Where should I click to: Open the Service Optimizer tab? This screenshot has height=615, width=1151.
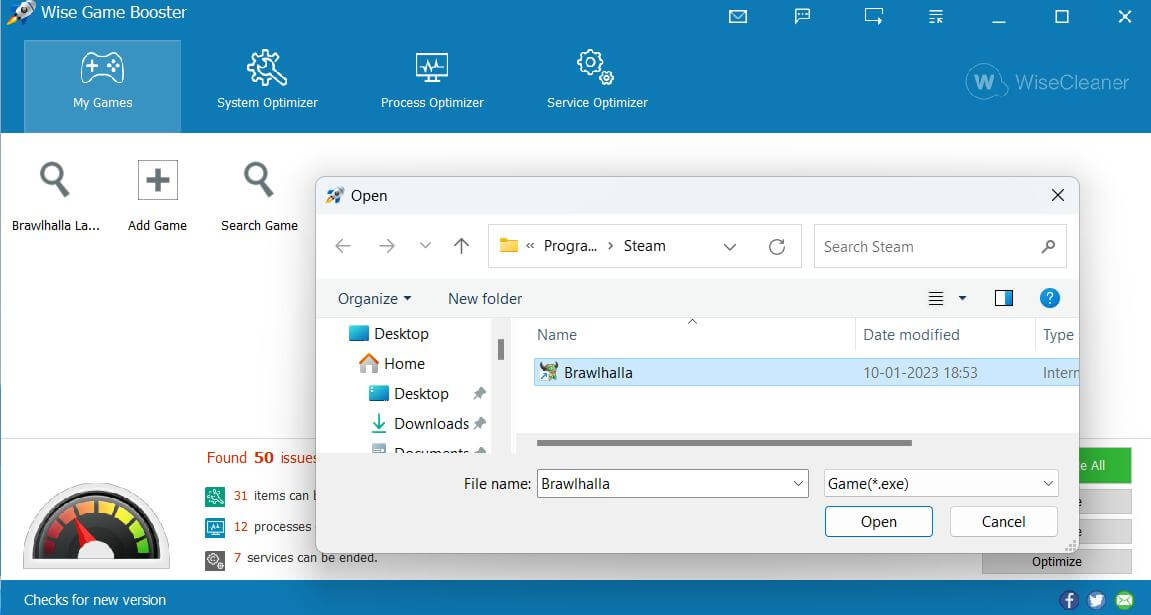coord(598,81)
